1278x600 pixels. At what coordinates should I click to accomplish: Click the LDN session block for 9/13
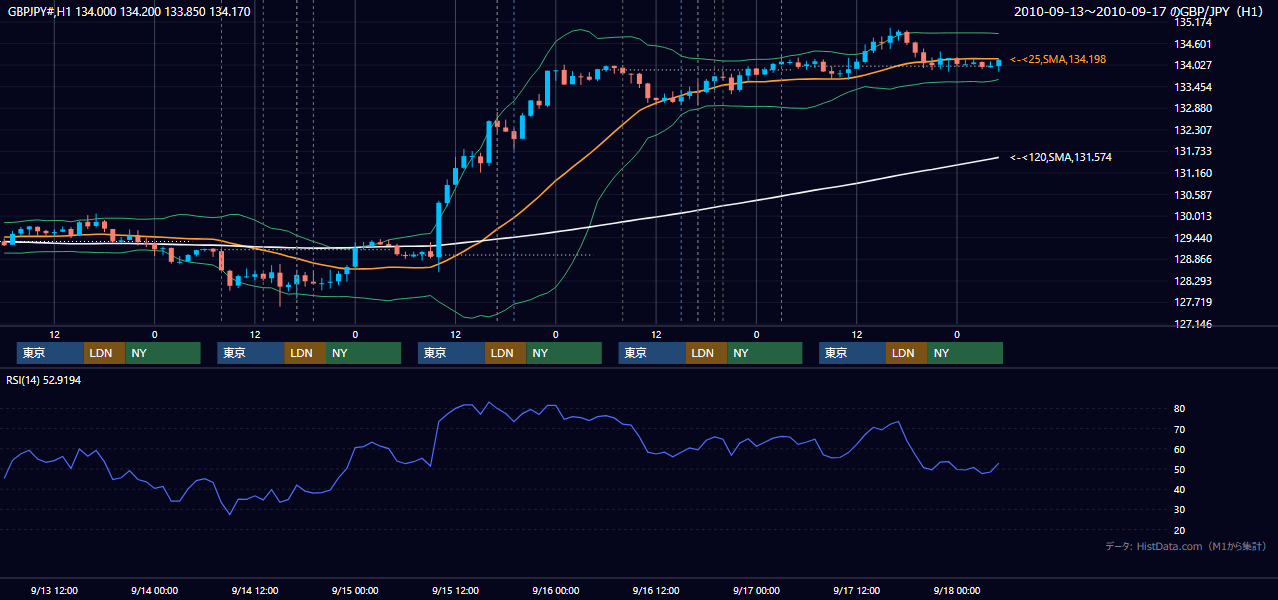(104, 353)
